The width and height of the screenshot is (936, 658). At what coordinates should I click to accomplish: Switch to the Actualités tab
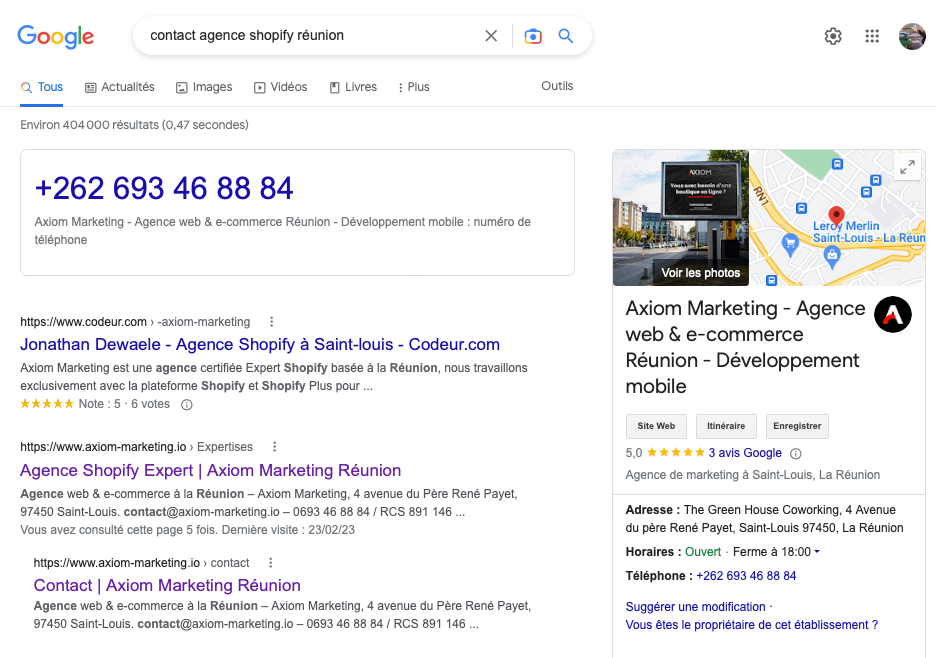point(119,87)
